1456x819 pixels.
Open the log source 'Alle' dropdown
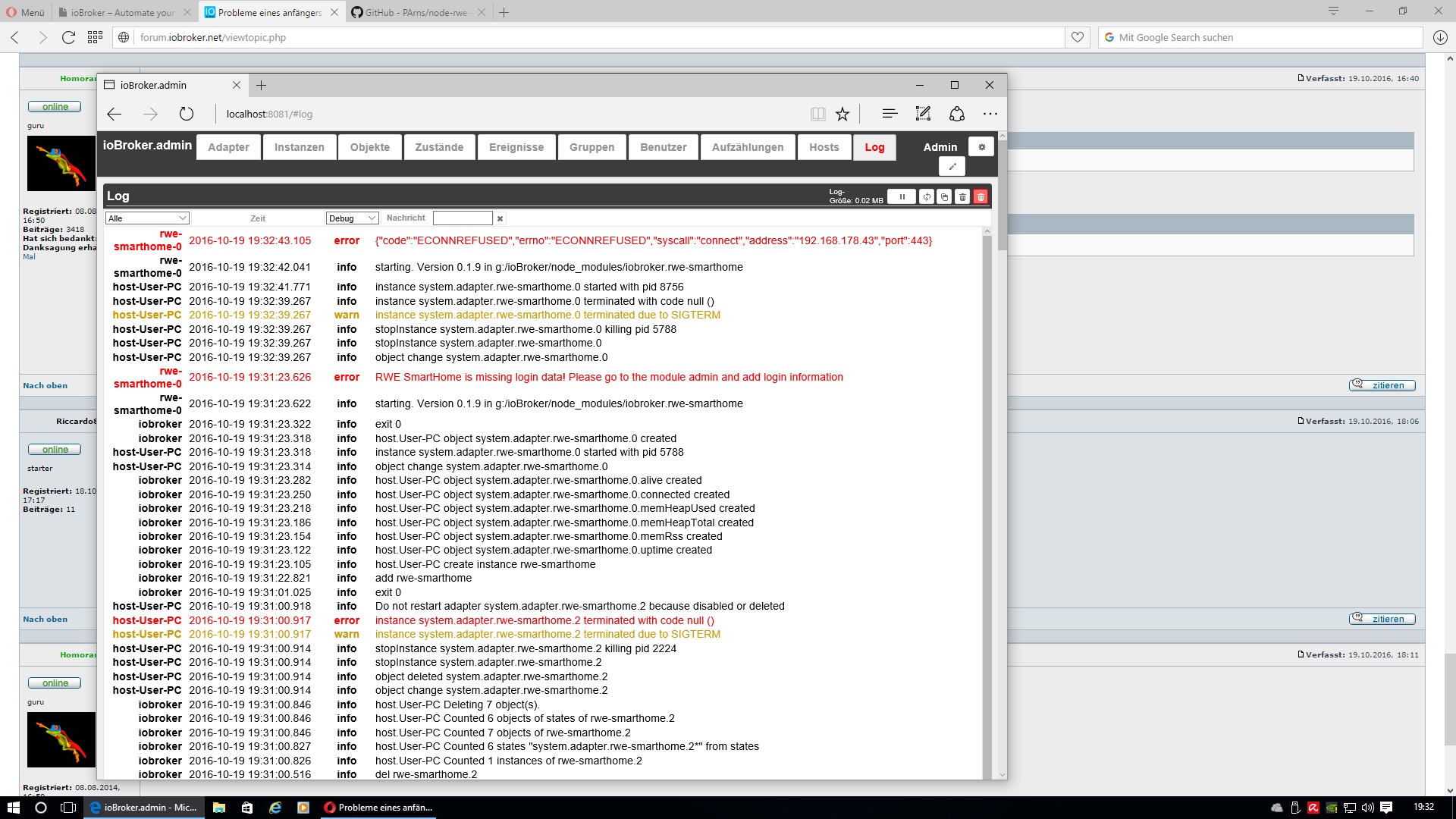pos(147,218)
